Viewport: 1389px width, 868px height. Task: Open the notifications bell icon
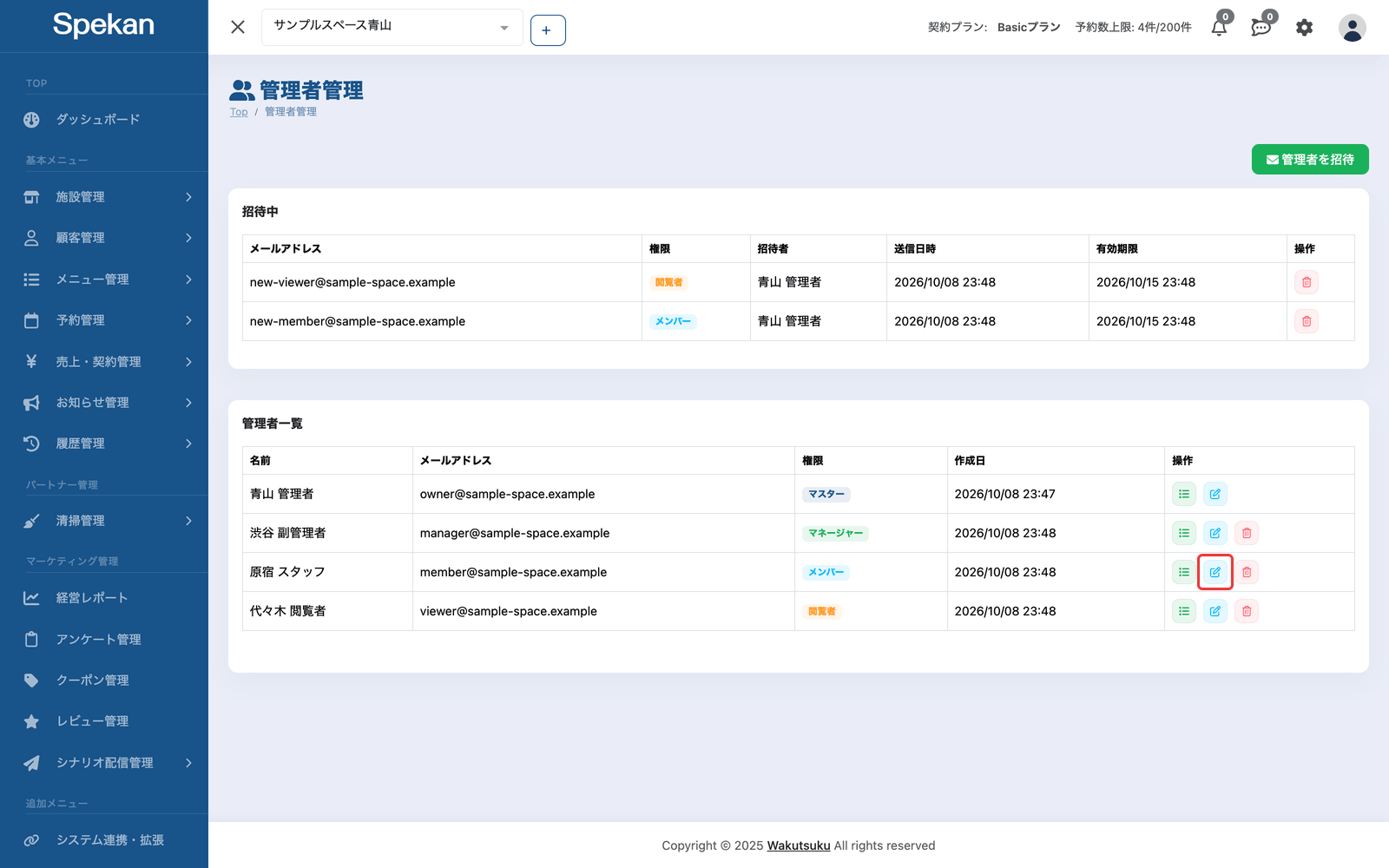pyautogui.click(x=1219, y=28)
